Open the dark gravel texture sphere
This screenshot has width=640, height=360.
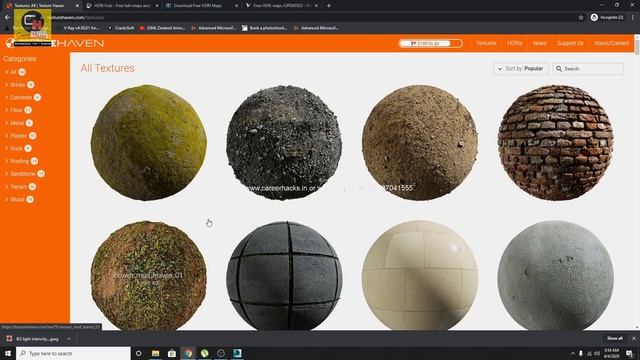pos(284,142)
